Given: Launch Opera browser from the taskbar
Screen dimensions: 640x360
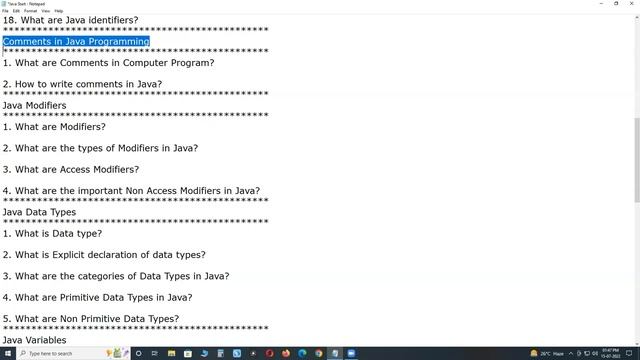Looking at the screenshot, I should pos(269,353).
